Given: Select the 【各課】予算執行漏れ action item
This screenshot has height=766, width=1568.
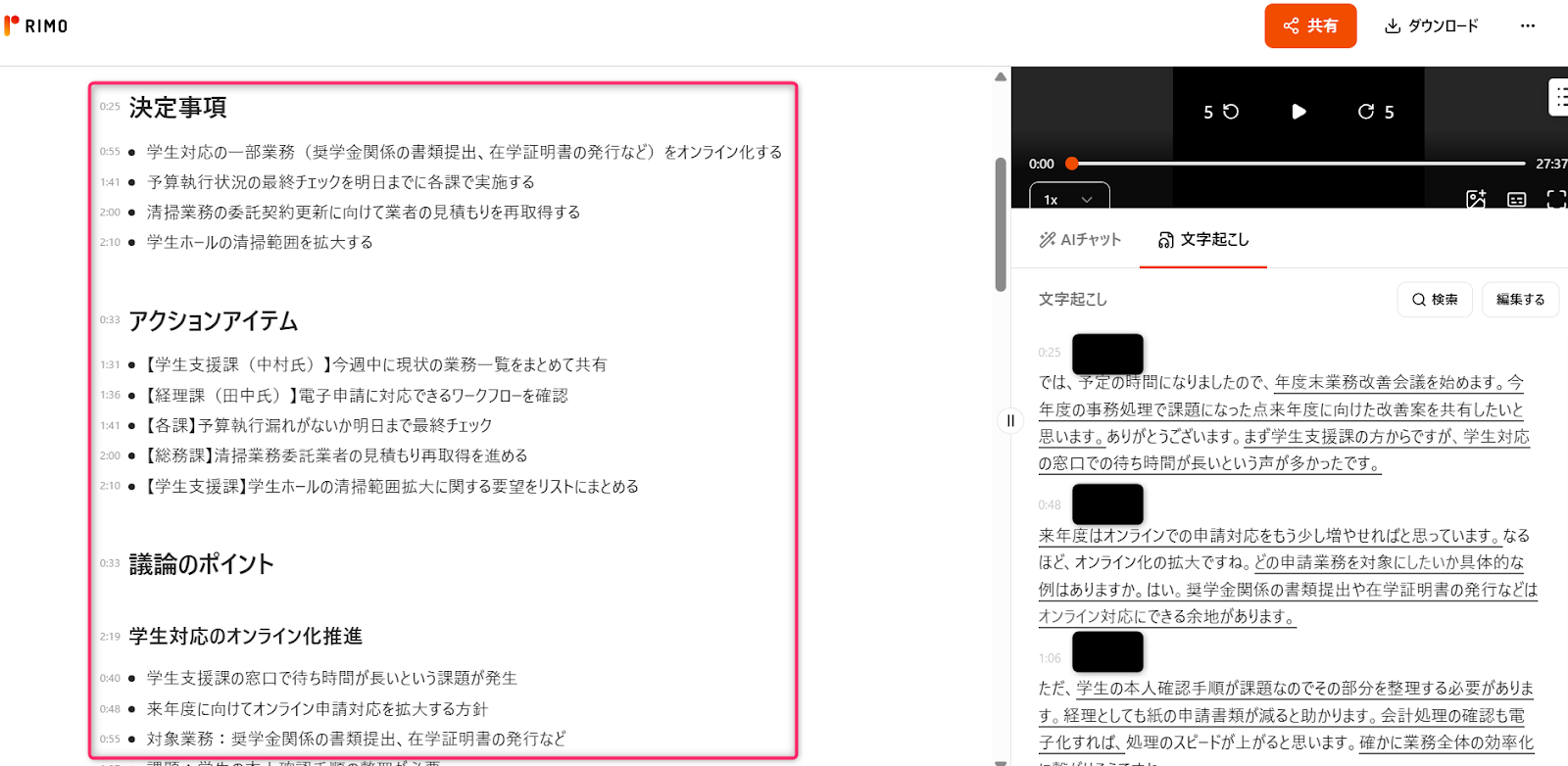Looking at the screenshot, I should [318, 426].
